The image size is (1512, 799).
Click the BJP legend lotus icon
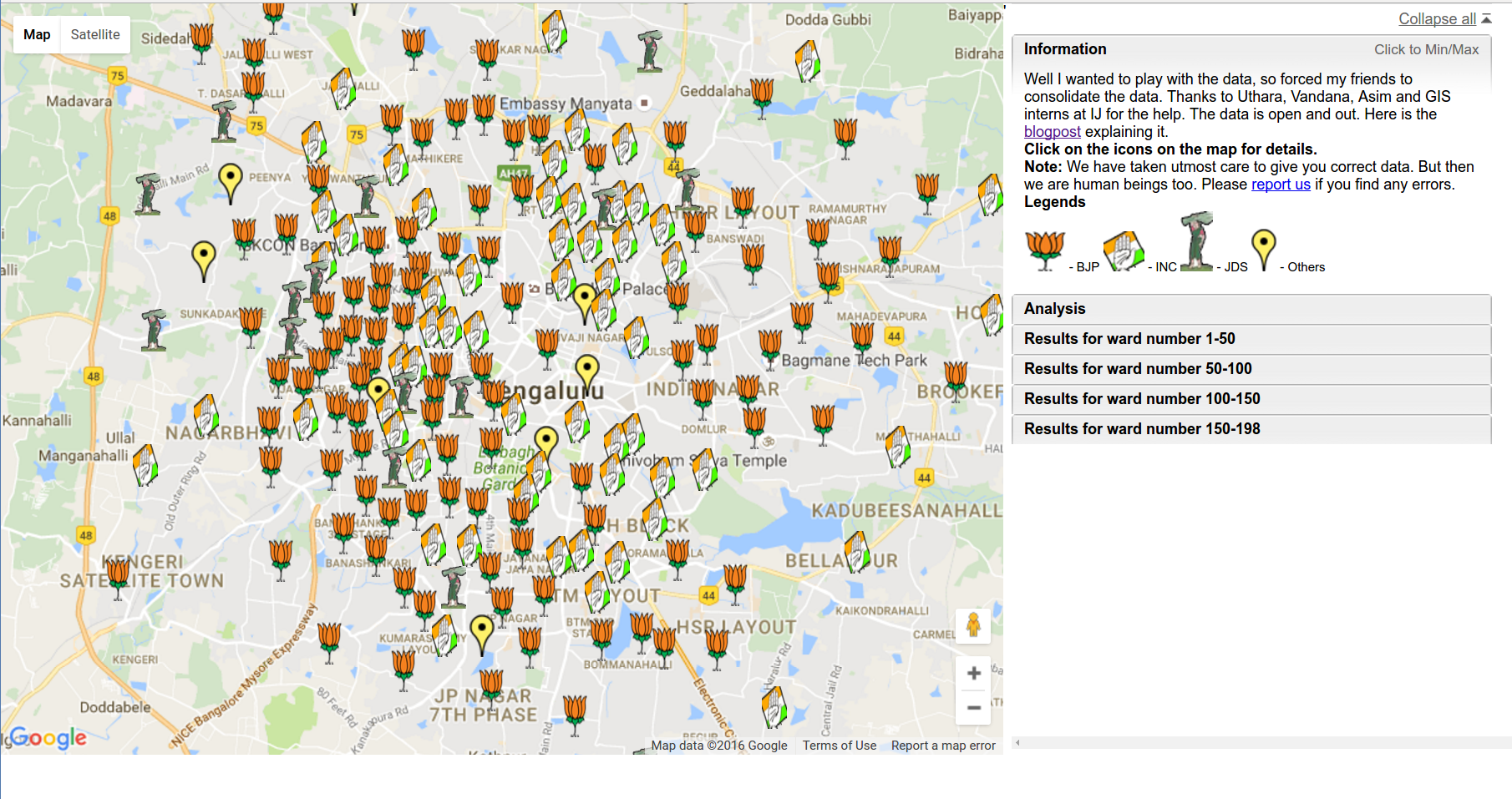click(x=1045, y=250)
